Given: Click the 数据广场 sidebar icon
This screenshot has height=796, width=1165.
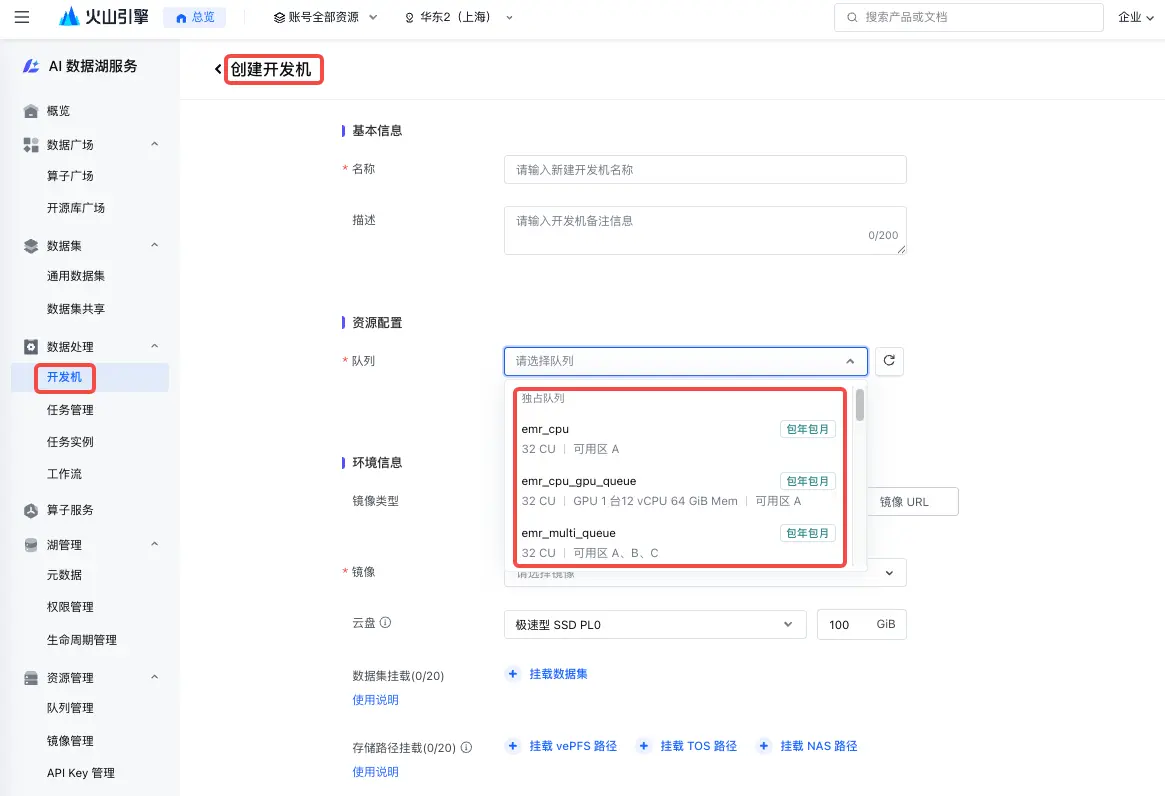Looking at the screenshot, I should pos(30,144).
